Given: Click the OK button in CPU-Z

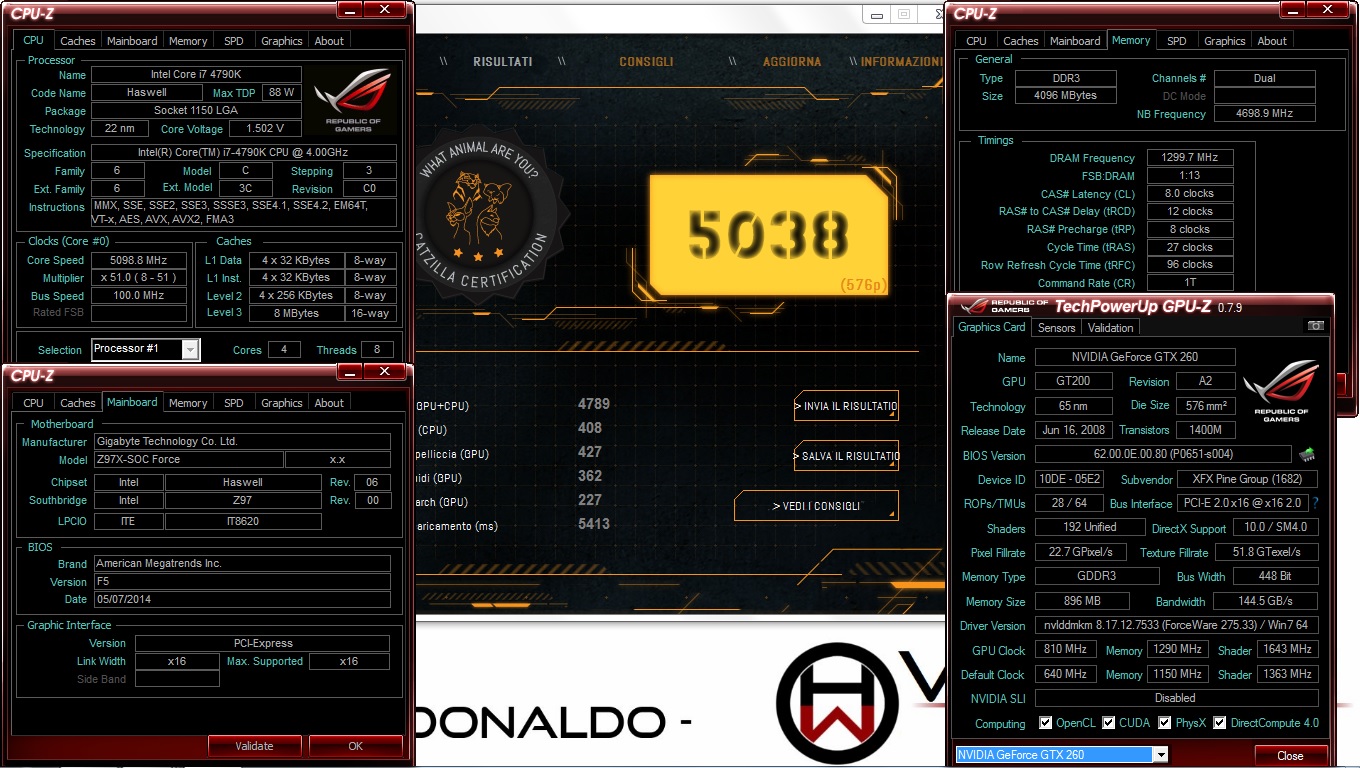Looking at the screenshot, I should click(x=355, y=746).
